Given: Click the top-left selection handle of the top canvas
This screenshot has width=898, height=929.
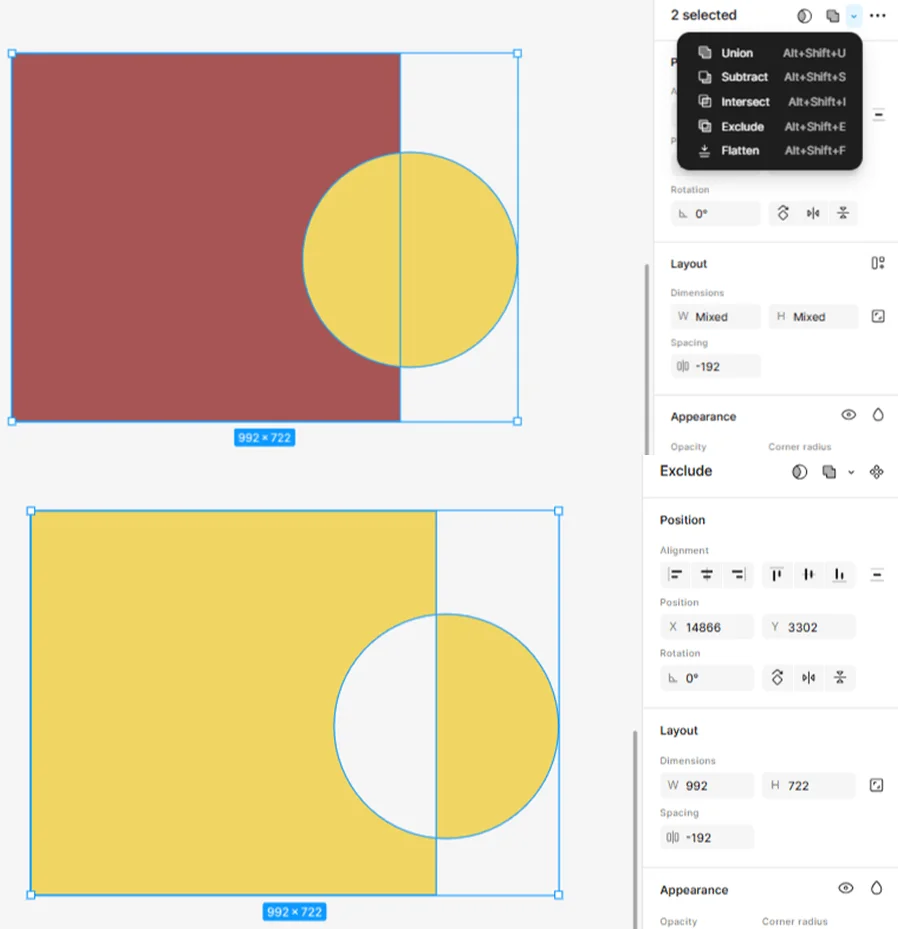Looking at the screenshot, I should click(12, 53).
